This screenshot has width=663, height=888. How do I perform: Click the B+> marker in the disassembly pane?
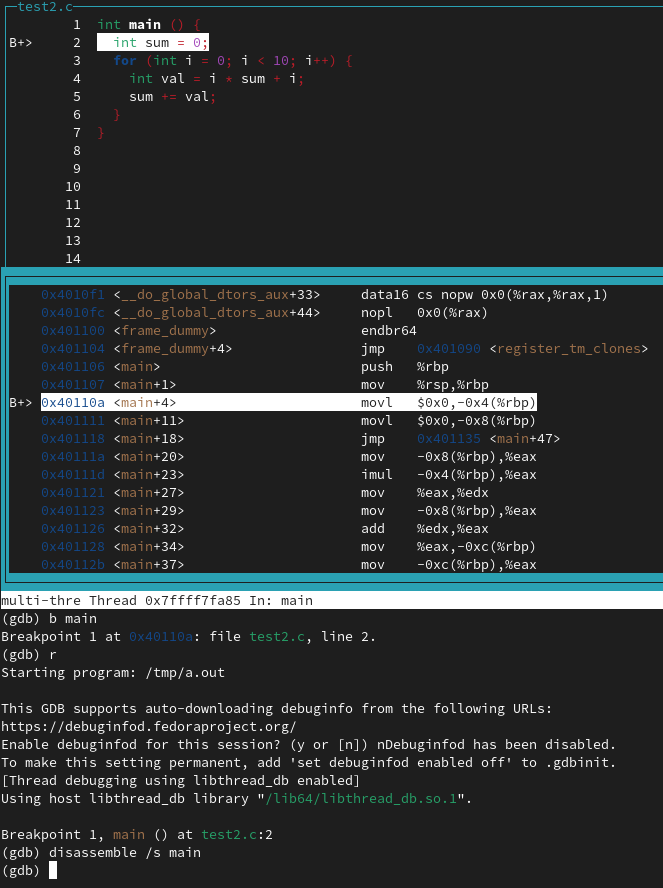tap(20, 403)
